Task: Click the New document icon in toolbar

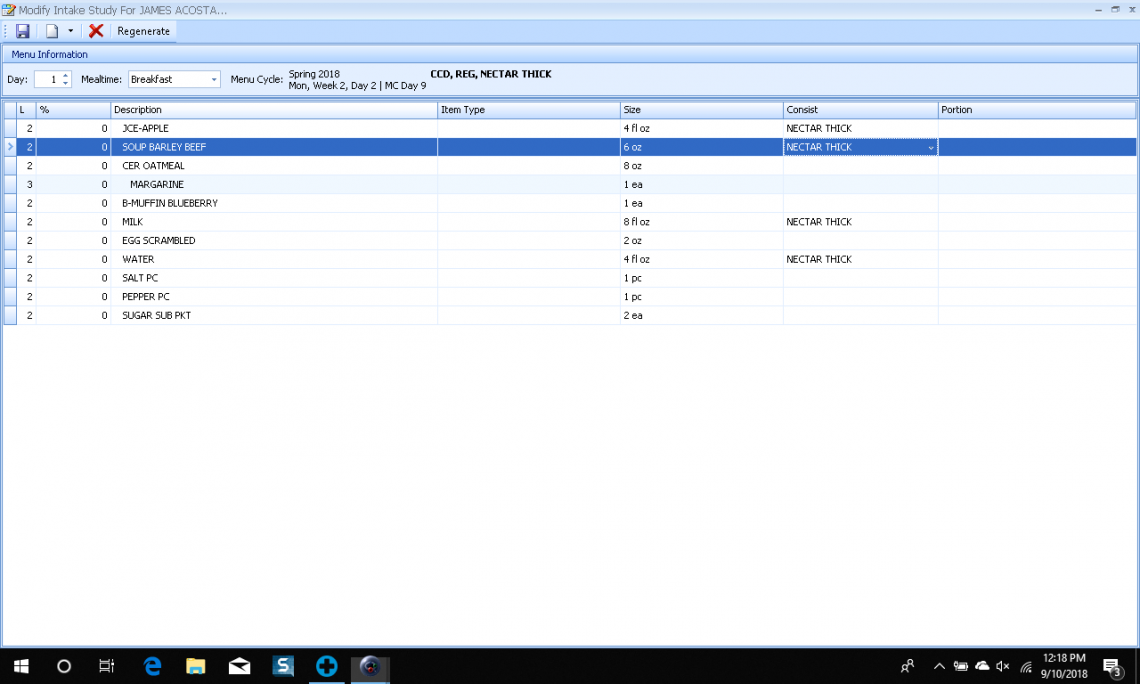Action: [x=52, y=31]
